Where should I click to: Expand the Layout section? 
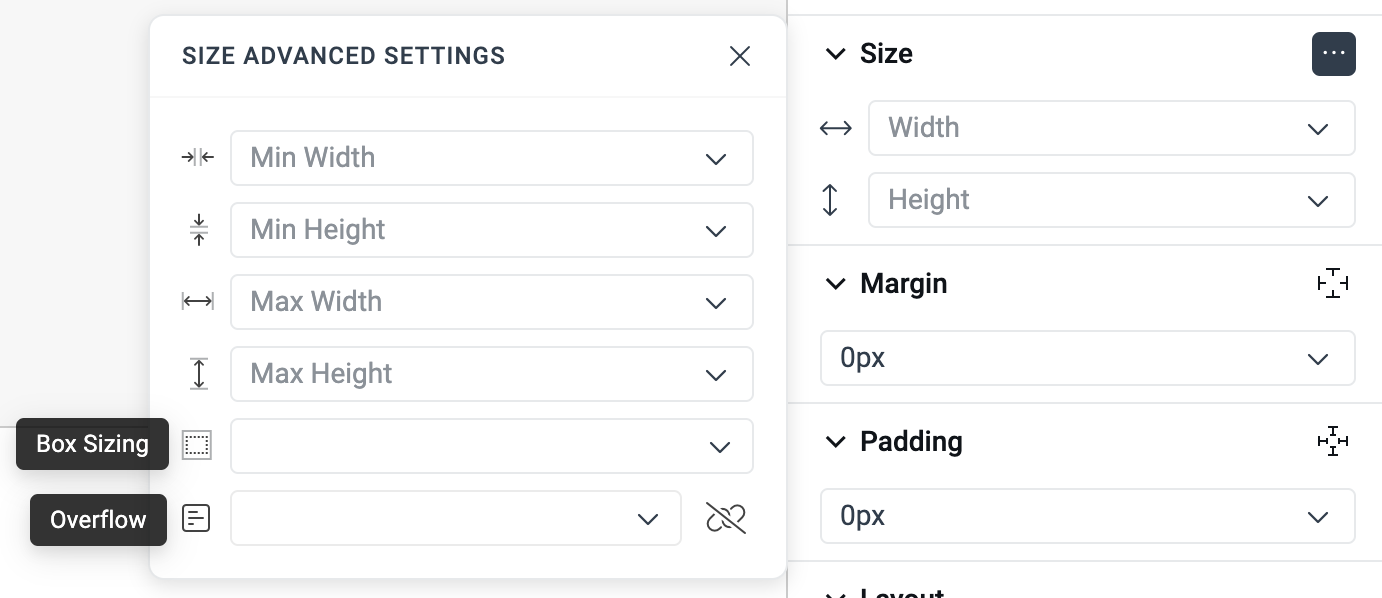pyautogui.click(x=836, y=593)
